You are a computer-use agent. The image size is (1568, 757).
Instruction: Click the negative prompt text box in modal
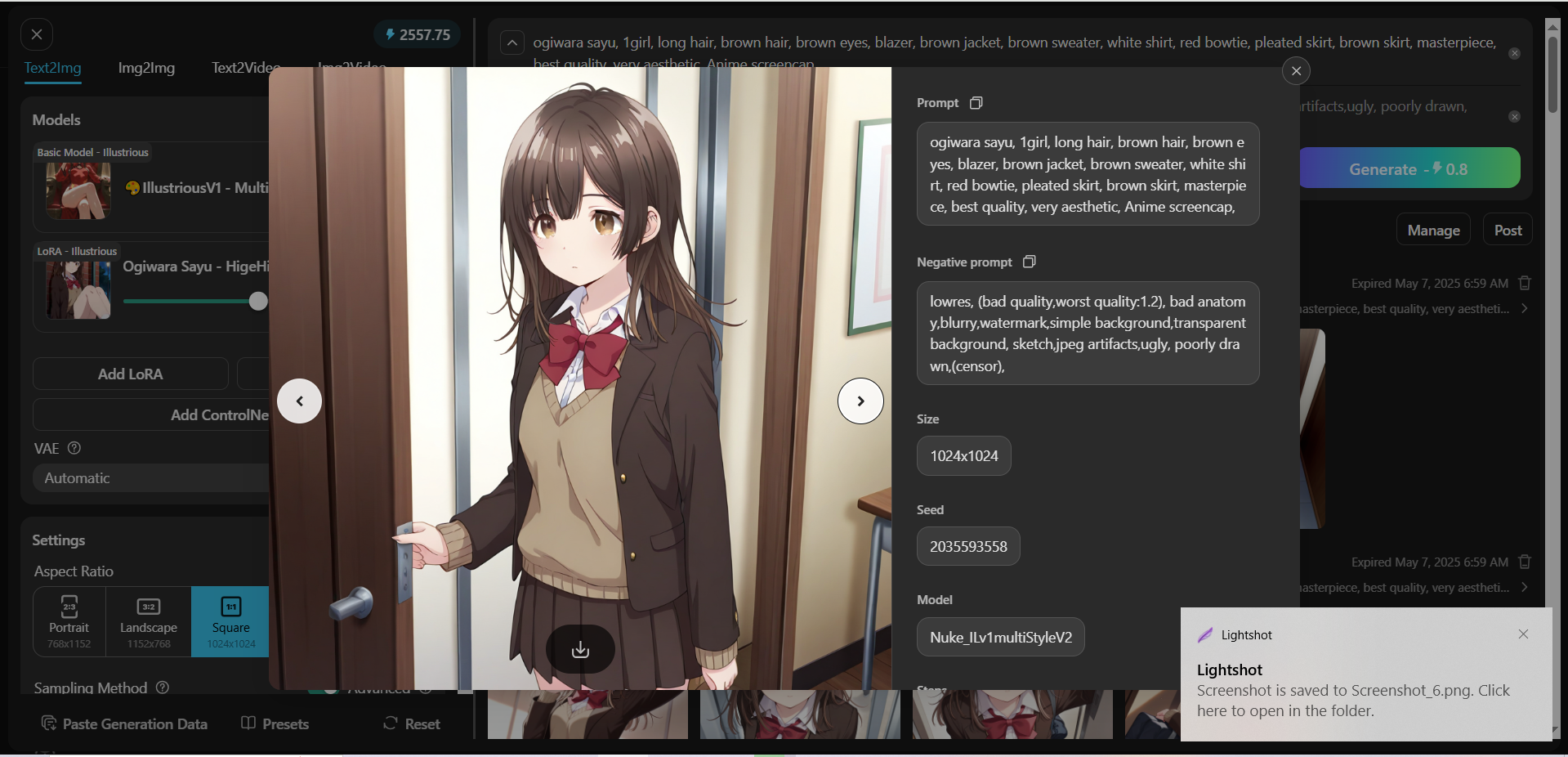point(1088,334)
